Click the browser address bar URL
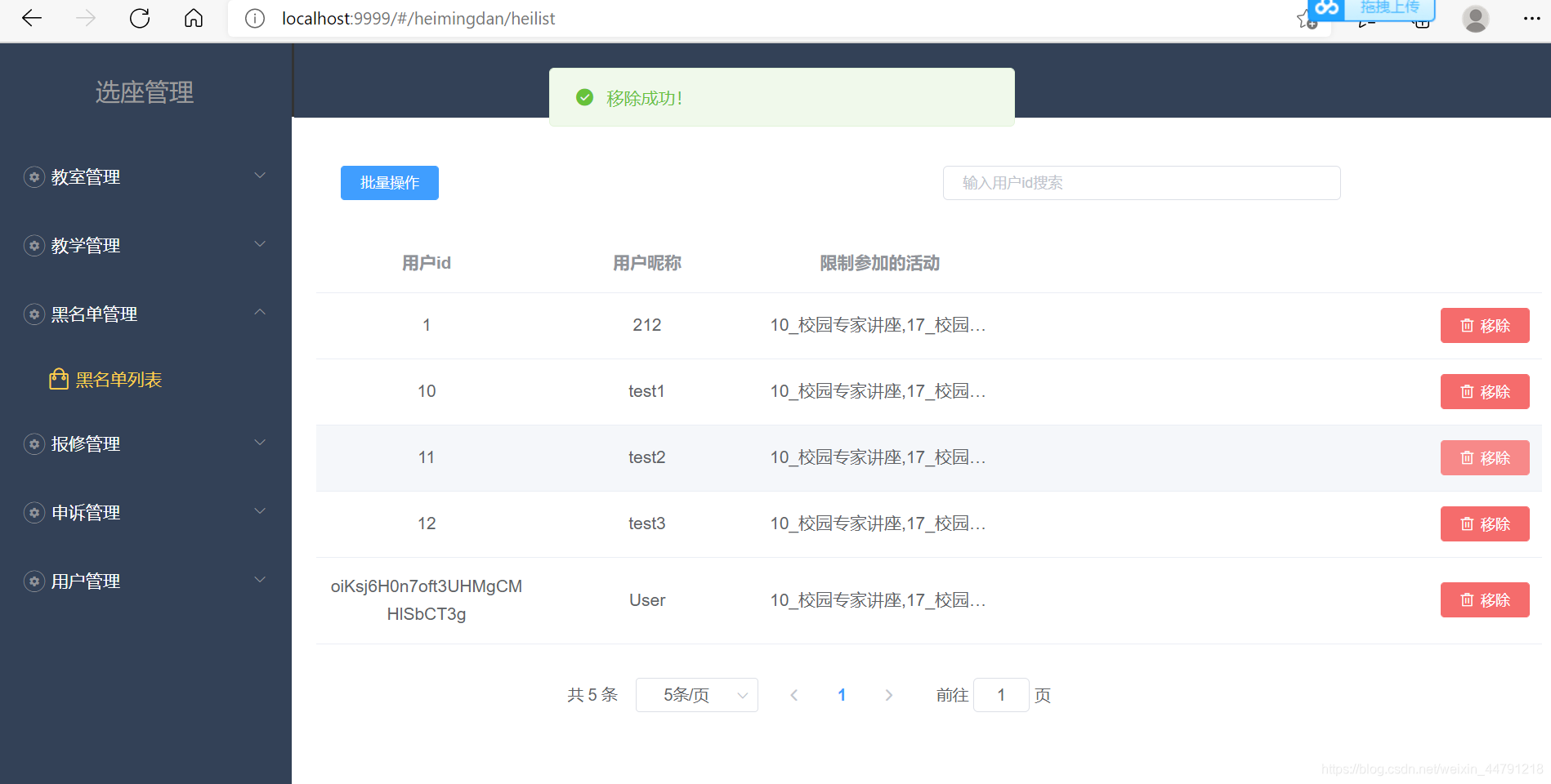1551x784 pixels. point(418,18)
